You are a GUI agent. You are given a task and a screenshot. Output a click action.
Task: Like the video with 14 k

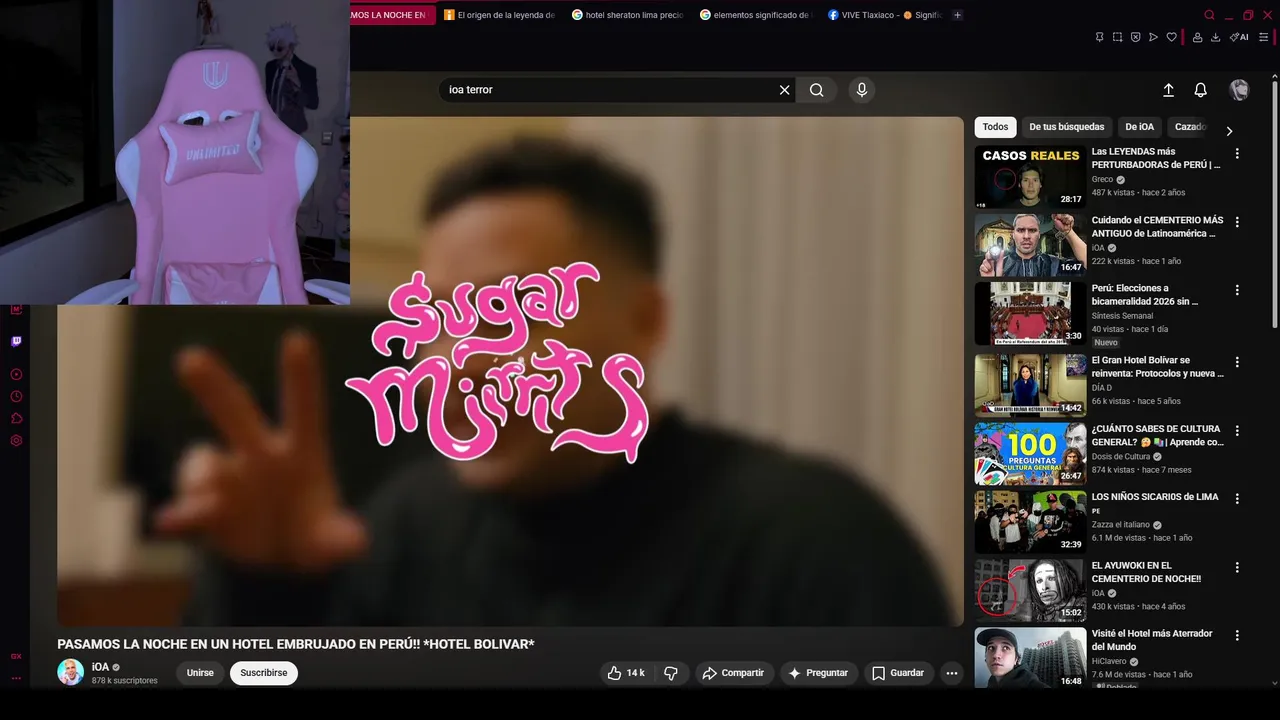[x=626, y=673]
